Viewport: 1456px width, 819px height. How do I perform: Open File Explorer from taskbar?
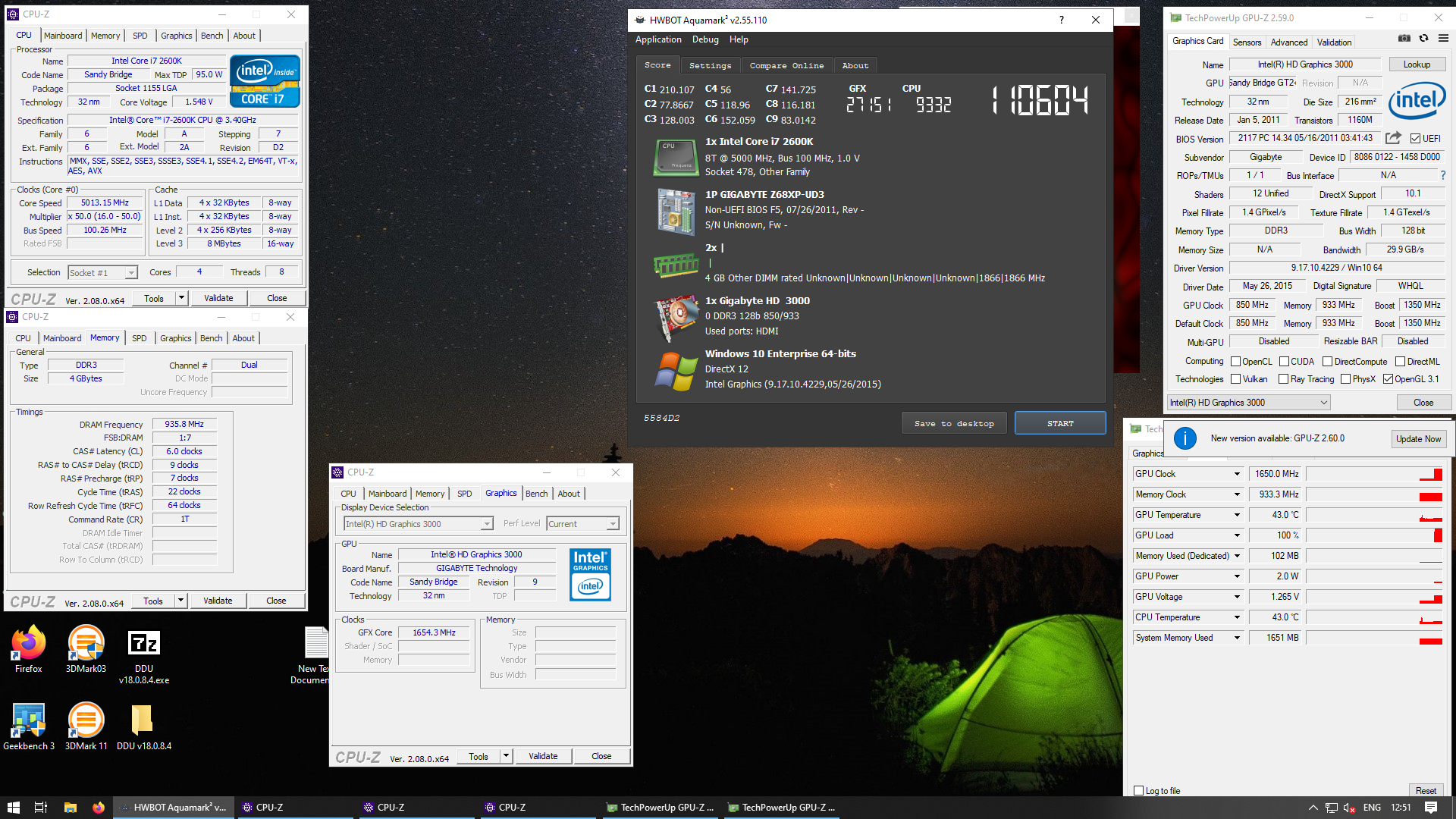[x=70, y=808]
